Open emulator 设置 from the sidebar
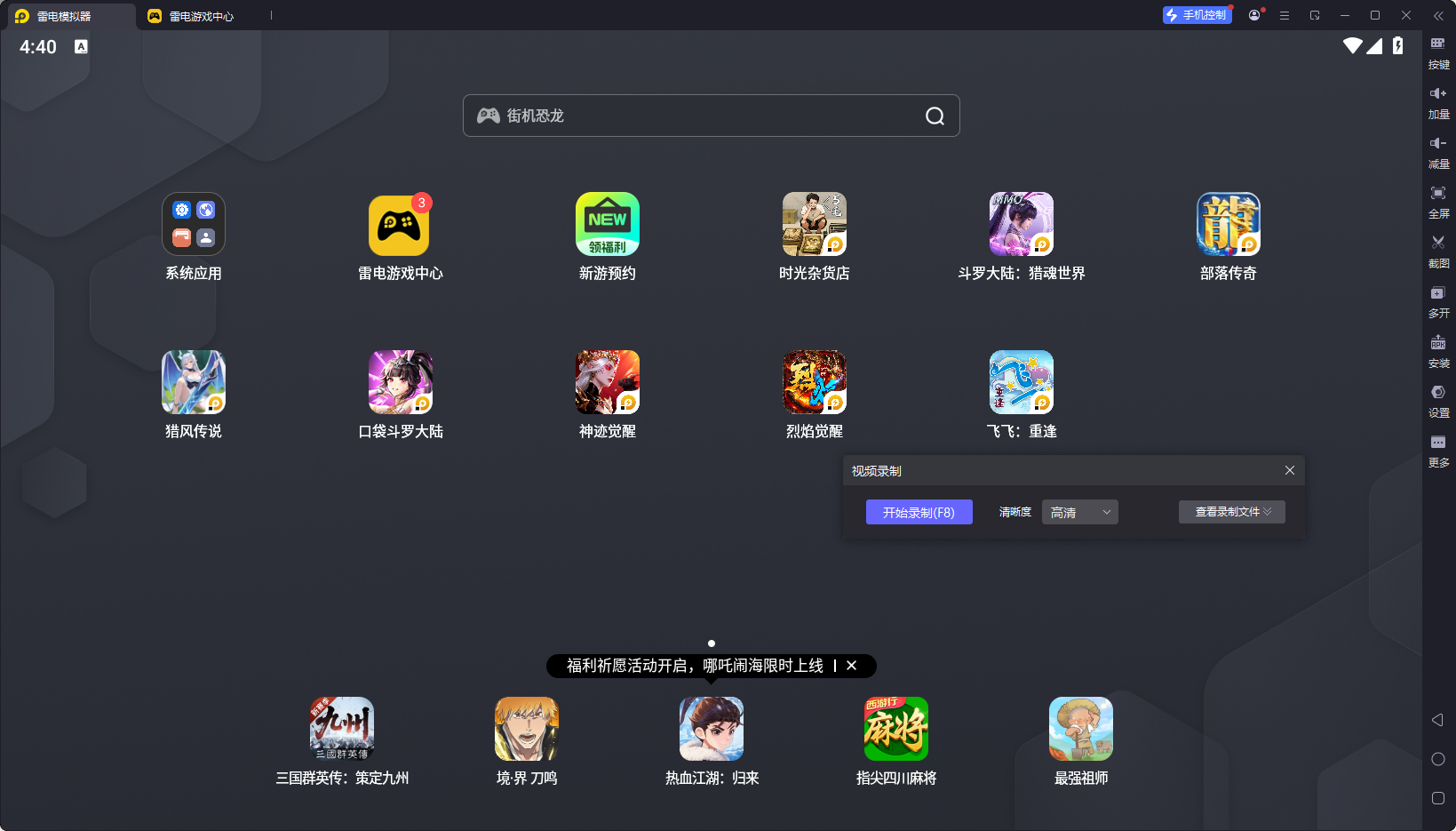This screenshot has height=831, width=1456. click(1438, 401)
